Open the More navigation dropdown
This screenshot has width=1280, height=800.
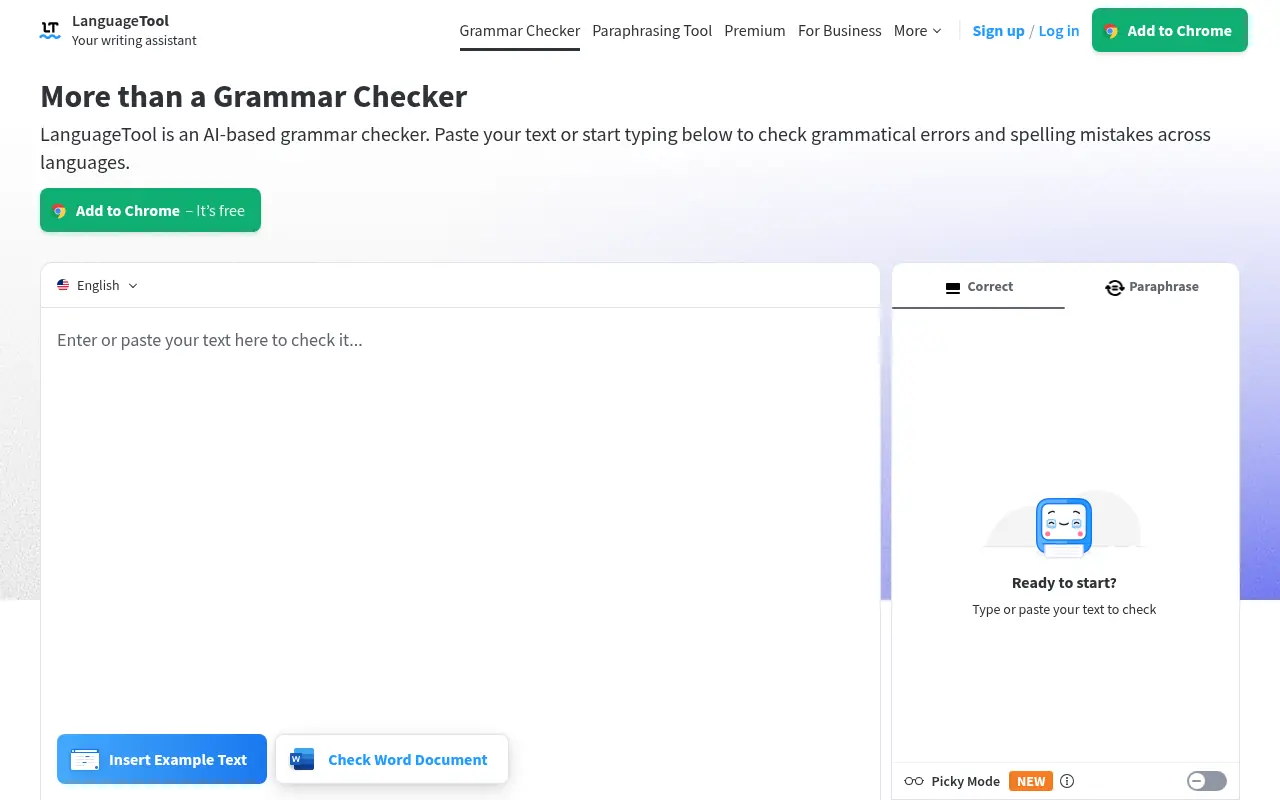click(916, 31)
